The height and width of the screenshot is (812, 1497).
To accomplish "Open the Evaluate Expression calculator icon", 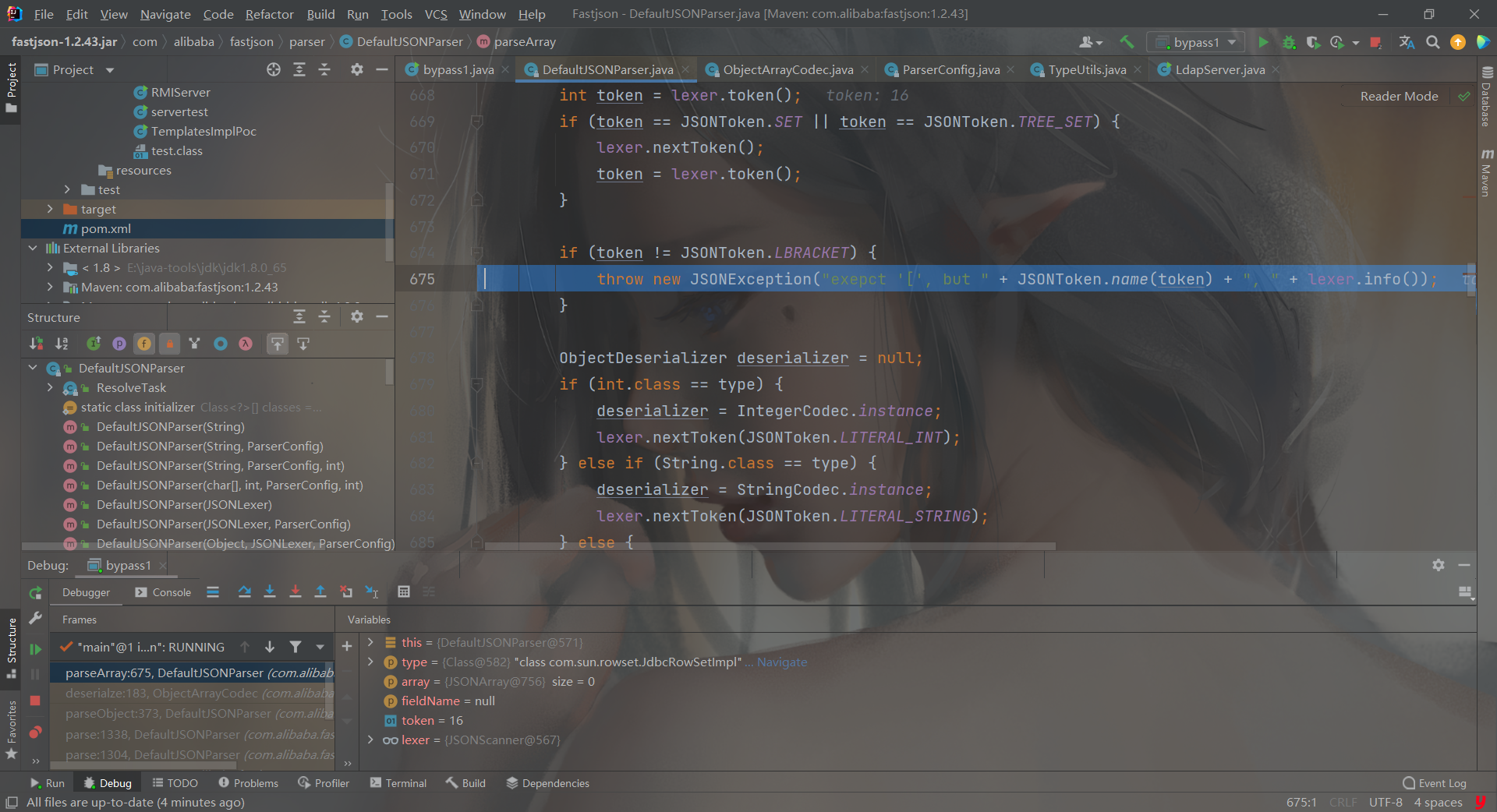I will [404, 592].
